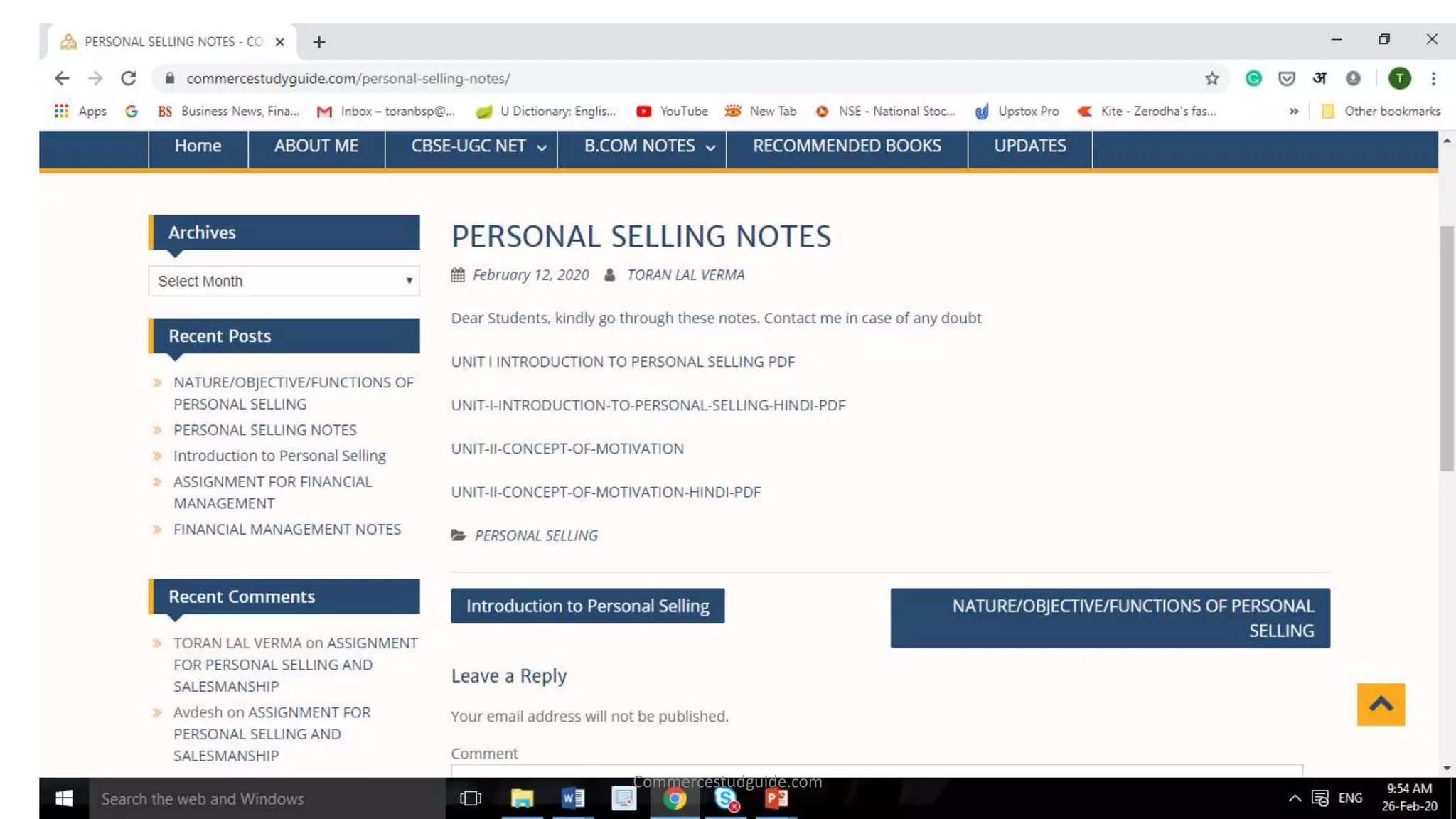Viewport: 1456px width, 819px height.
Task: Open Skype from taskbar
Action: coord(726,798)
